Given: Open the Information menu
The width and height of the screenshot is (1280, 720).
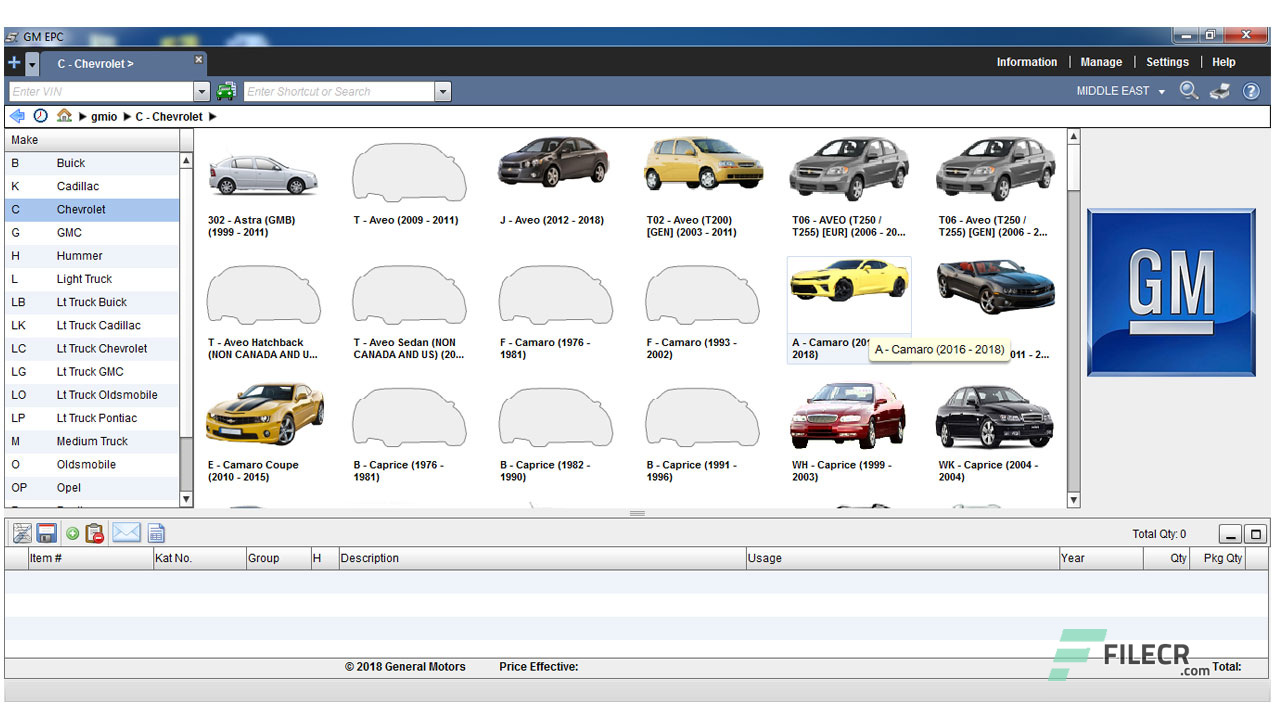Looking at the screenshot, I should point(1026,62).
